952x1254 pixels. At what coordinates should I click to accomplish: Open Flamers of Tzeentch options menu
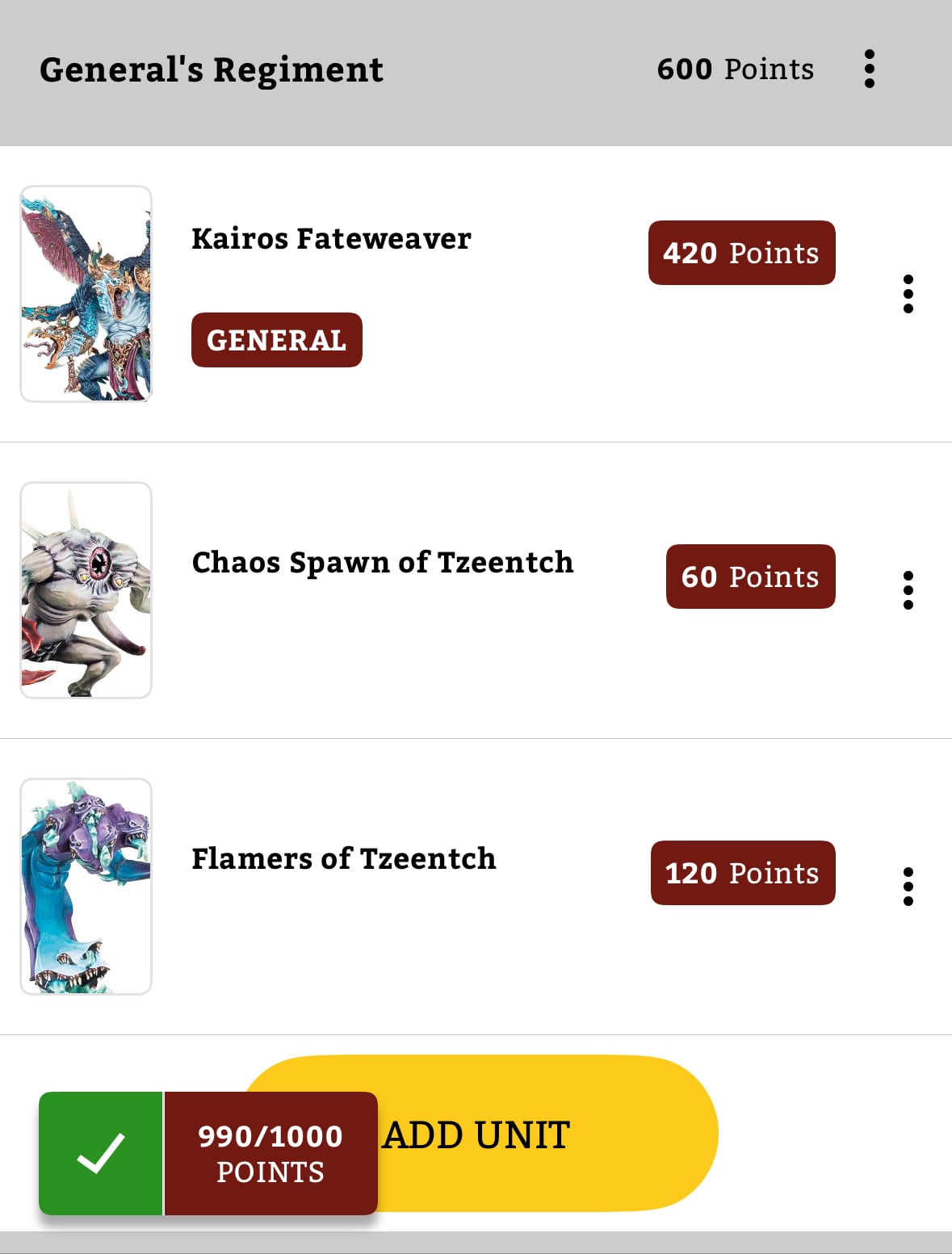point(908,887)
